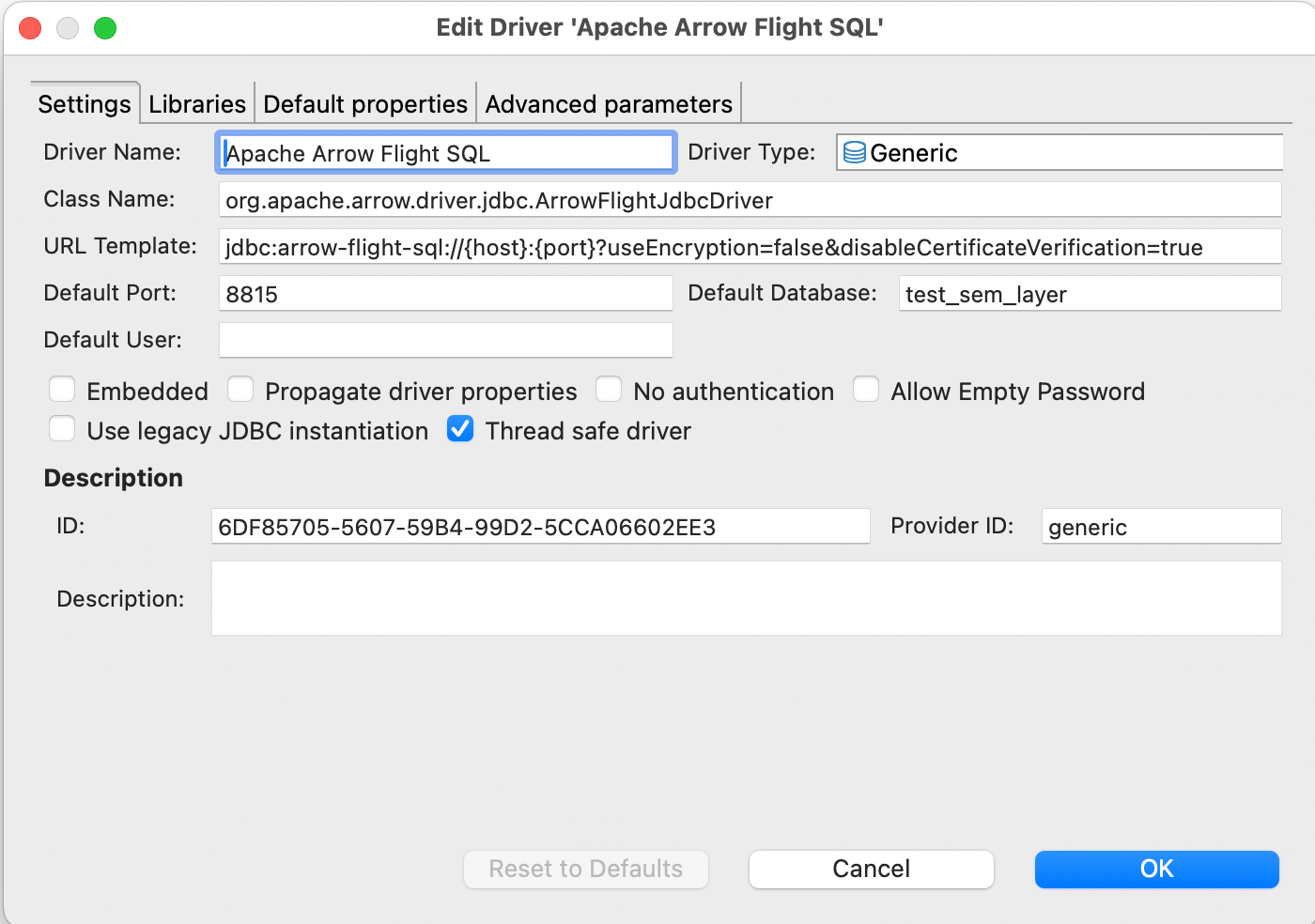Open the Driver Type combo box
This screenshot has width=1315, height=924.
pos(1060,152)
